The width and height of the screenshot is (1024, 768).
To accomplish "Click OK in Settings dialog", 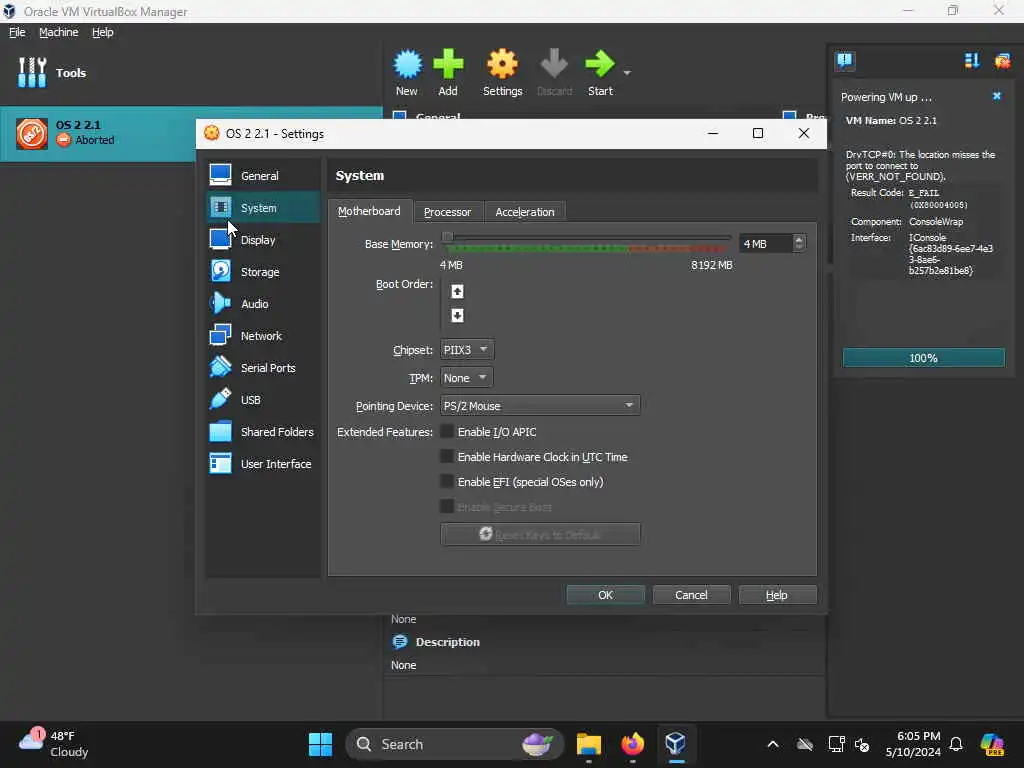I will click(605, 595).
